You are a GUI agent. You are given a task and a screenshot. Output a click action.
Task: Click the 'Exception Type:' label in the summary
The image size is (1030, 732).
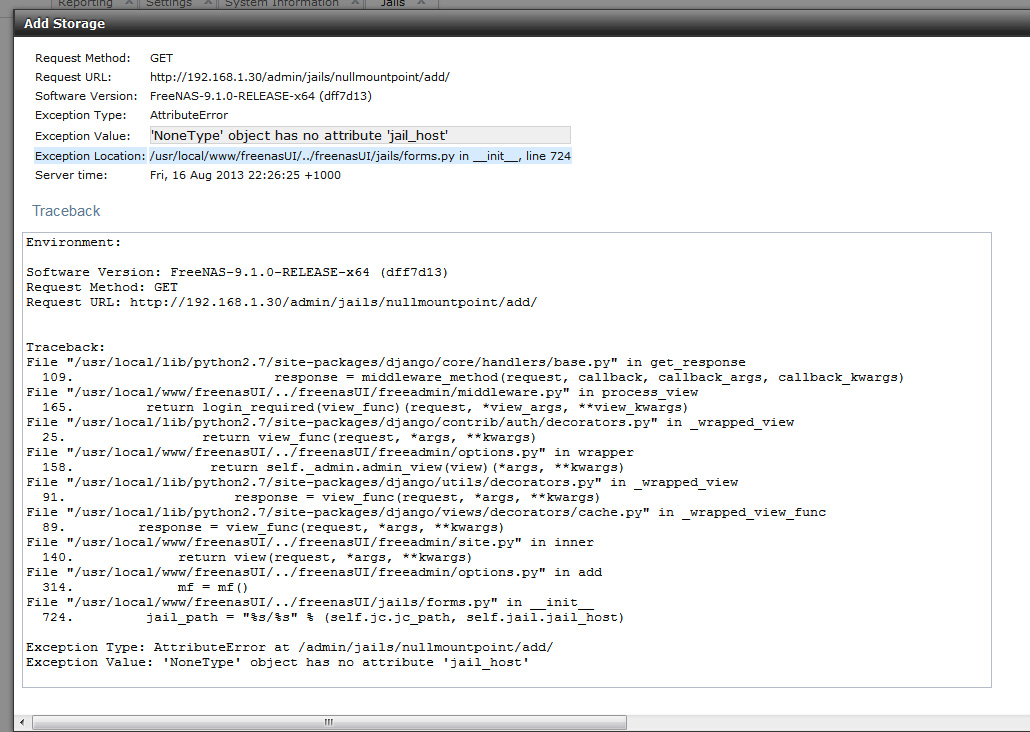click(81, 115)
